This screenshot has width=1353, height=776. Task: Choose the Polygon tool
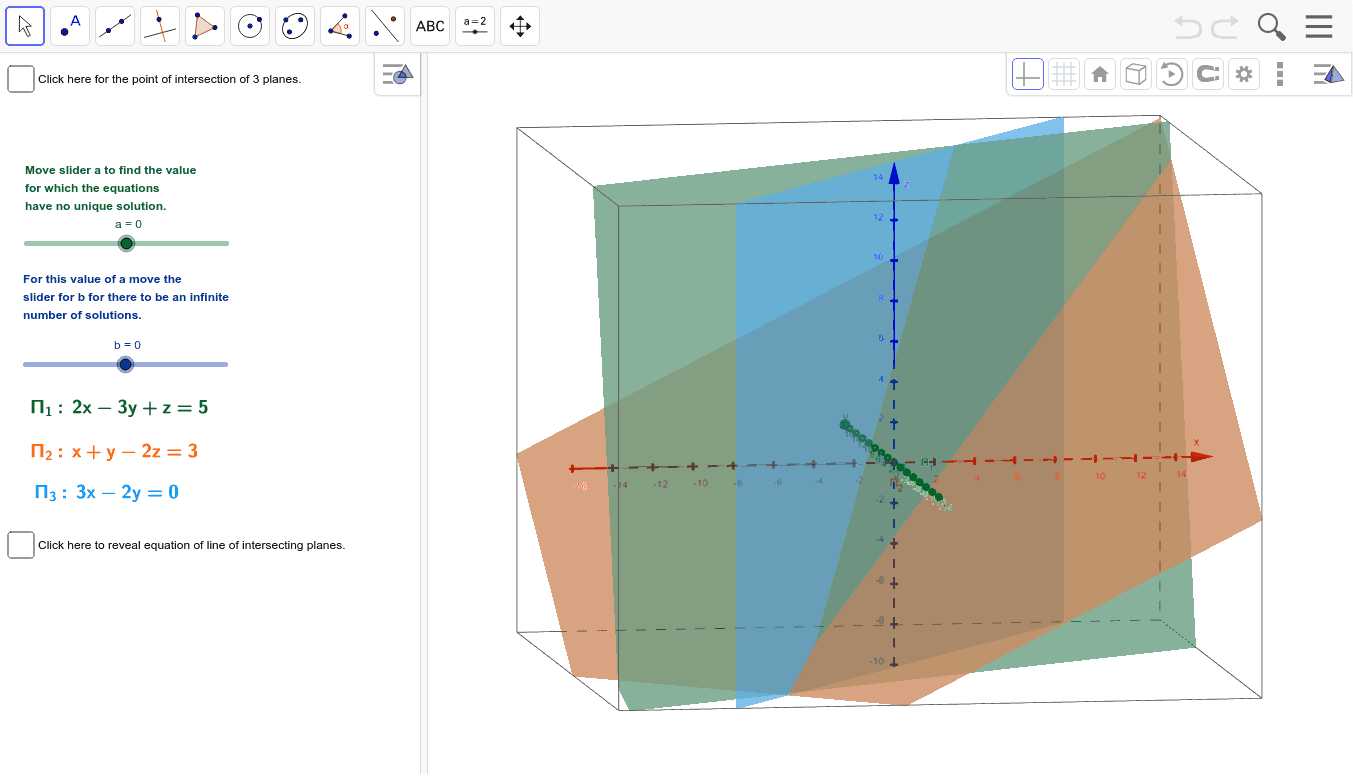(205, 26)
